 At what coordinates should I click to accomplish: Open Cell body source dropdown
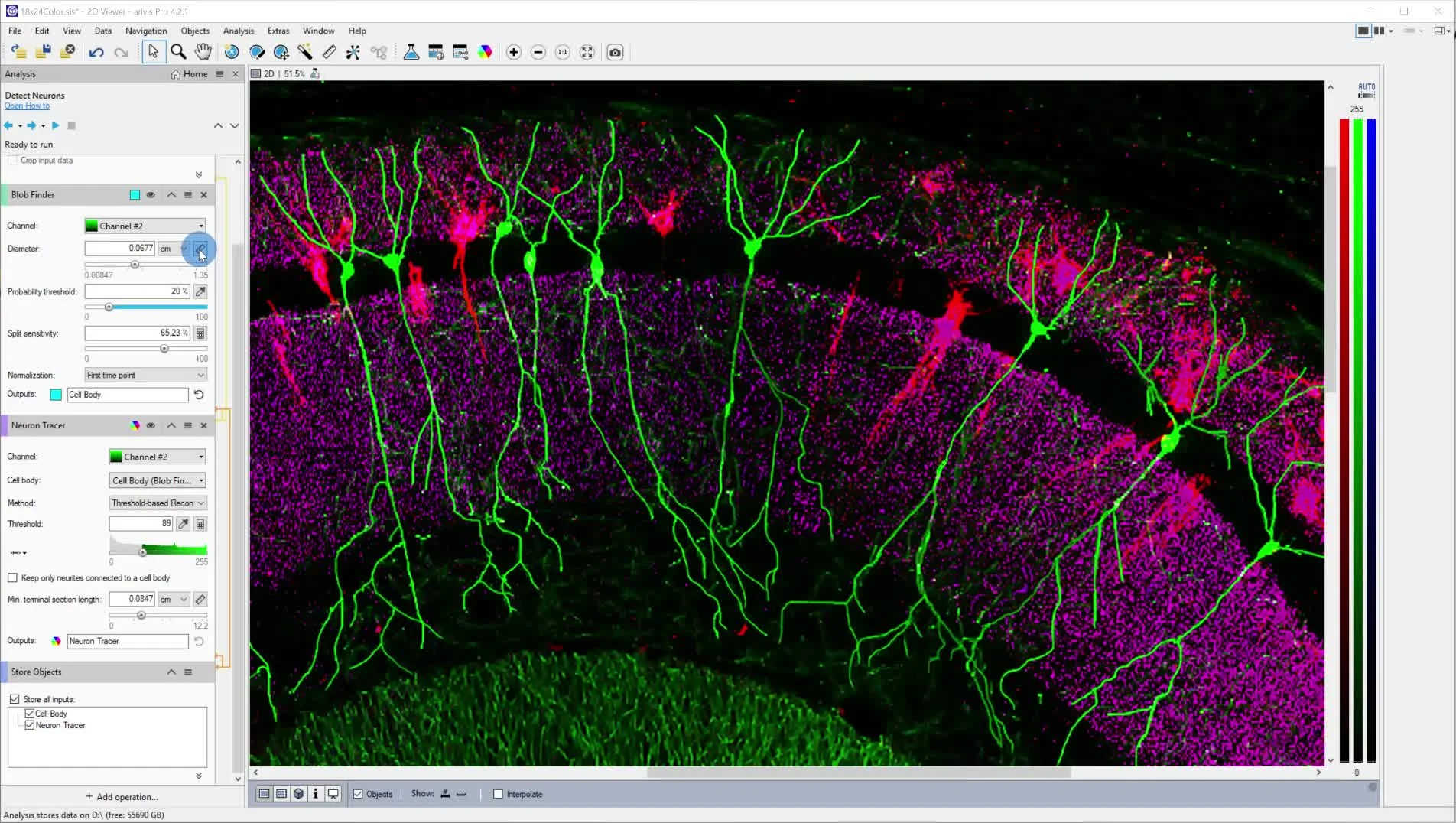(x=158, y=480)
